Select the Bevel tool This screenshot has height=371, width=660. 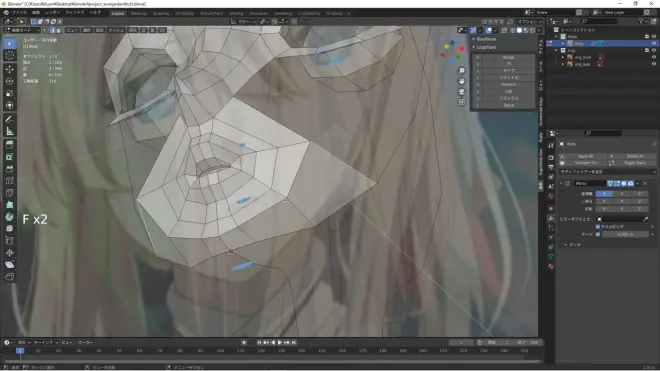(x=10, y=169)
